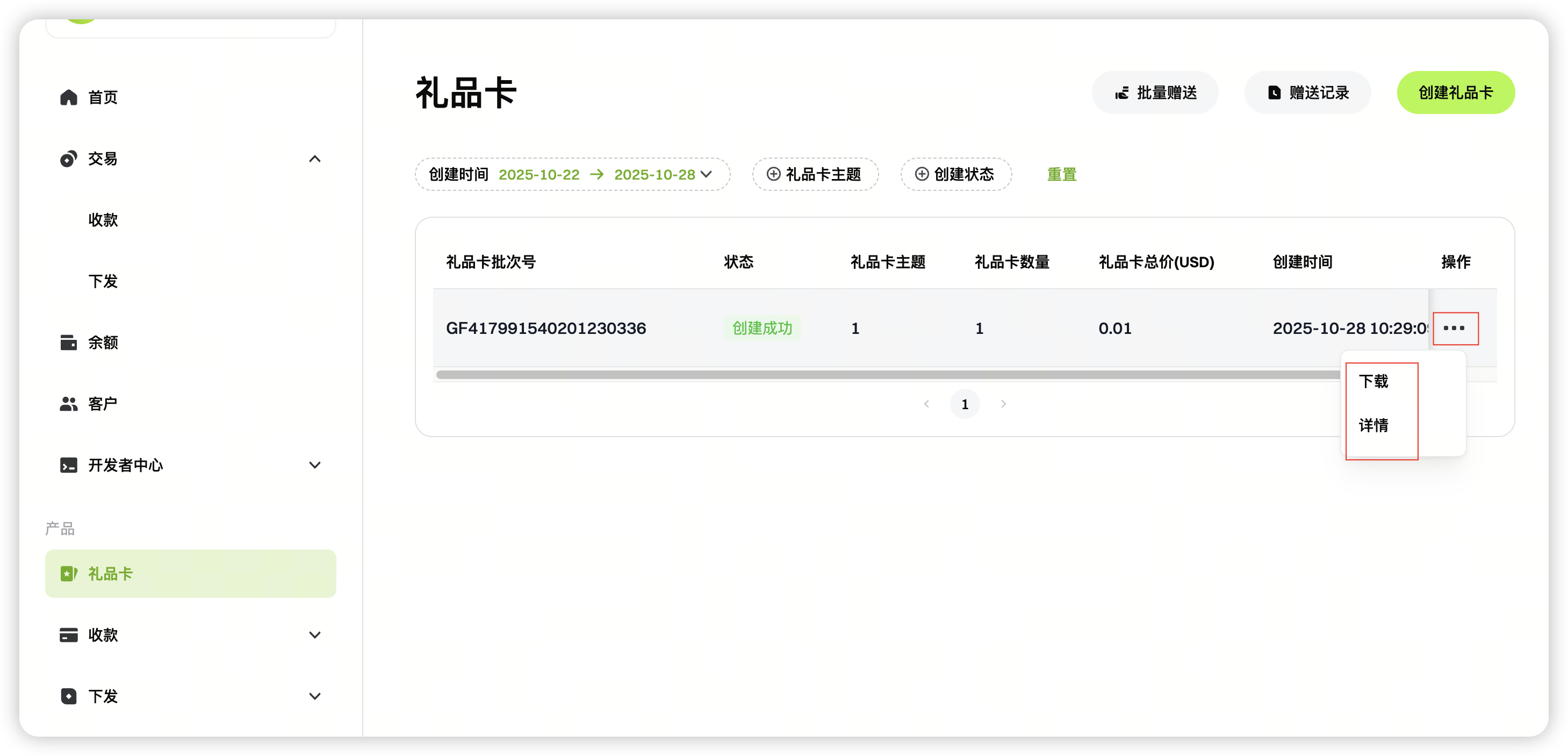
Task: Click the plus icon on 创建状态 filter
Action: tap(922, 174)
